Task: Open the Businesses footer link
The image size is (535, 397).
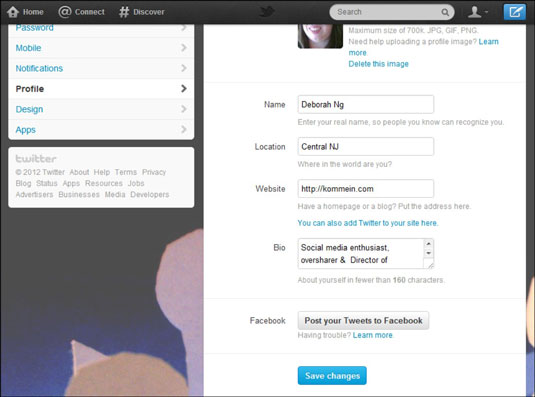Action: [x=79, y=195]
